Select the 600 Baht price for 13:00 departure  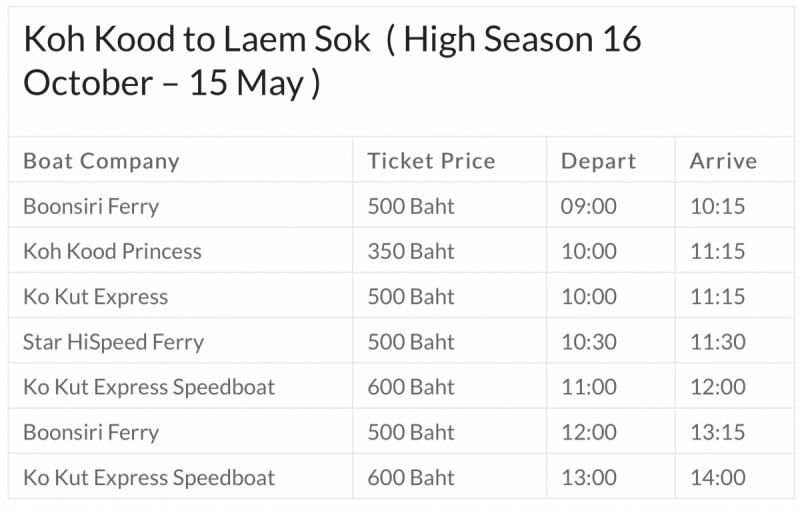(410, 477)
